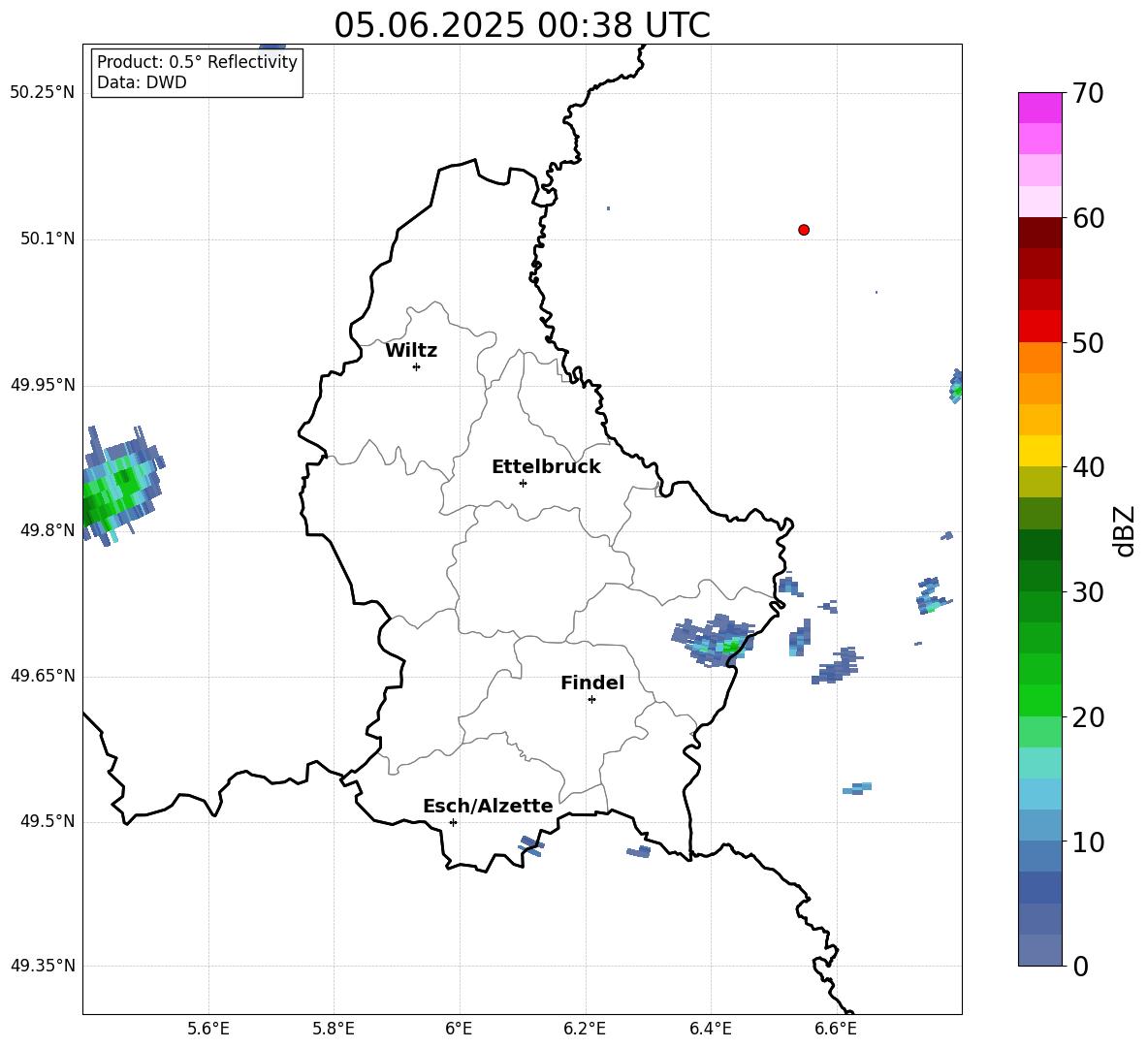
Task: Click the 50 colorbar tick label
Action: pyautogui.click(x=1087, y=342)
